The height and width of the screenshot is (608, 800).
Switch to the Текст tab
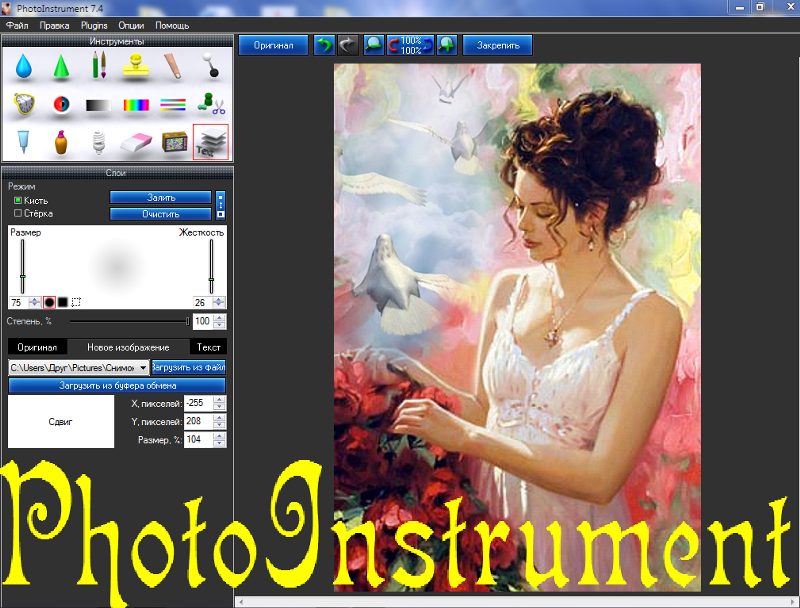(x=209, y=347)
